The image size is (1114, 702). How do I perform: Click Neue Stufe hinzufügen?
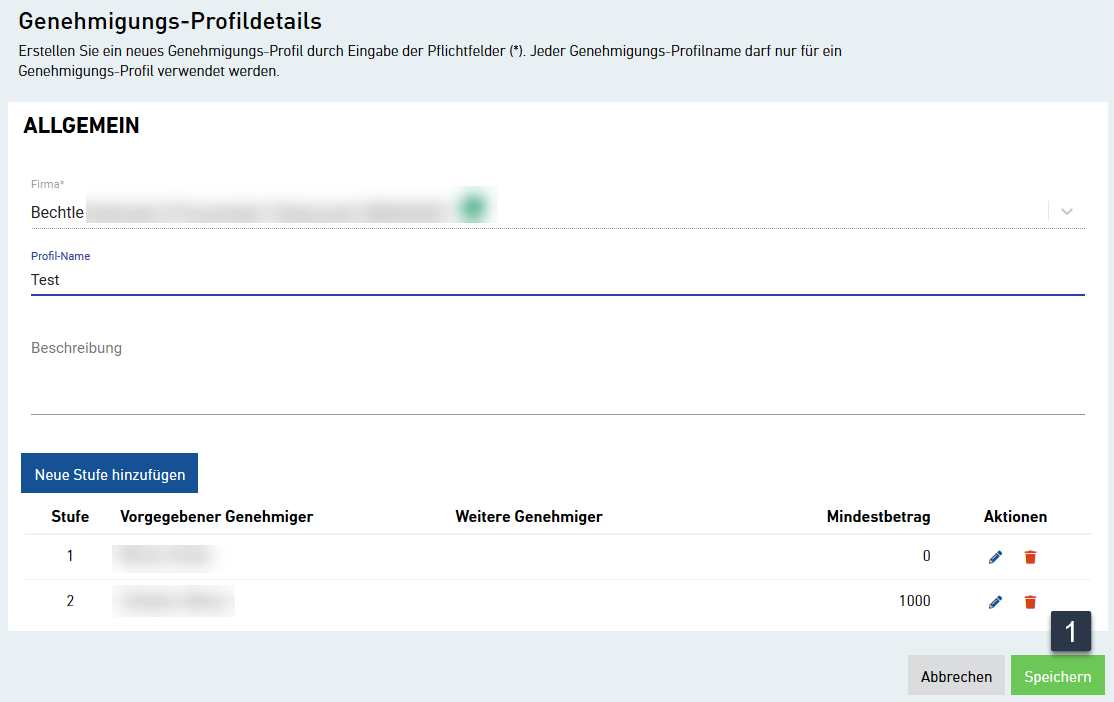tap(108, 472)
